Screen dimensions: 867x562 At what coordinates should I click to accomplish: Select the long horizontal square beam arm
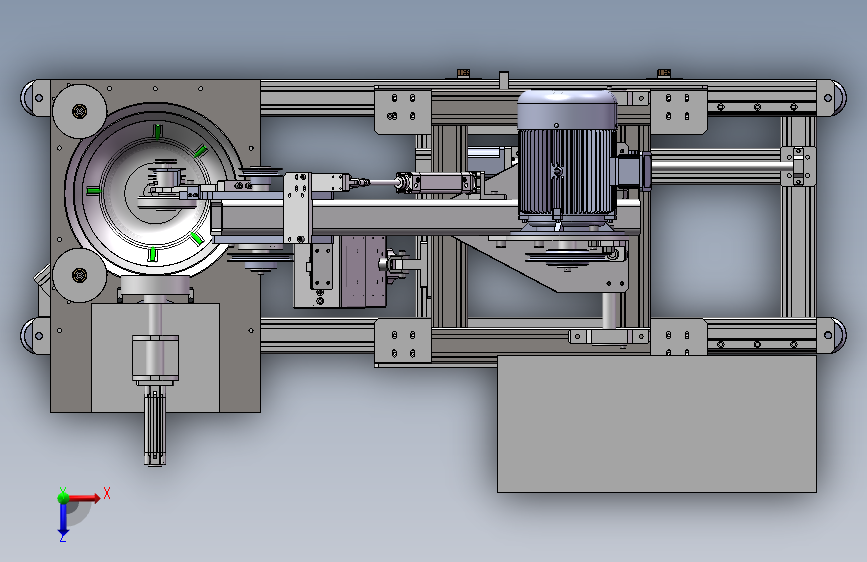425,218
